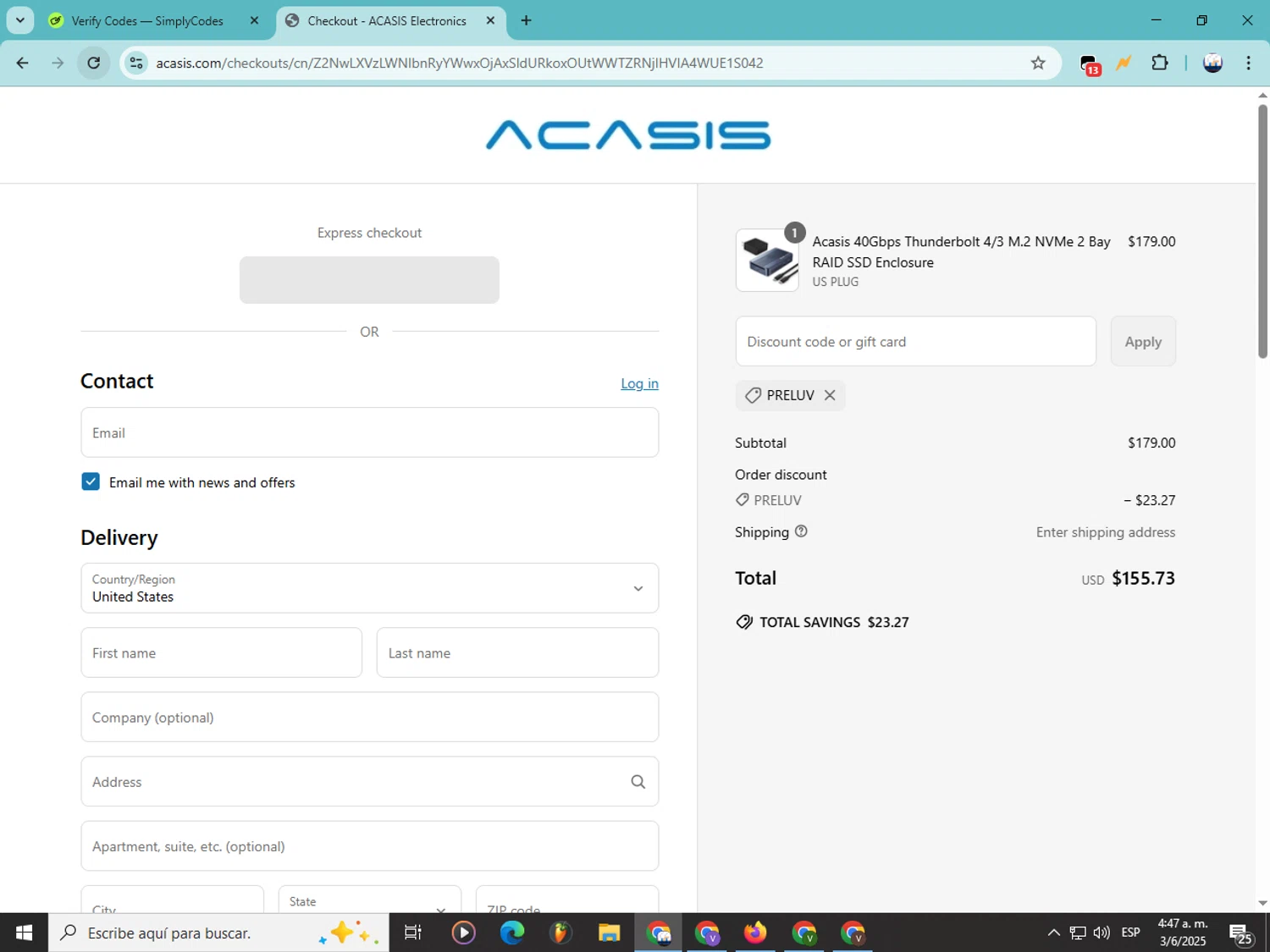The width and height of the screenshot is (1270, 952).
Task: Click the Apply discount button
Action: (x=1143, y=341)
